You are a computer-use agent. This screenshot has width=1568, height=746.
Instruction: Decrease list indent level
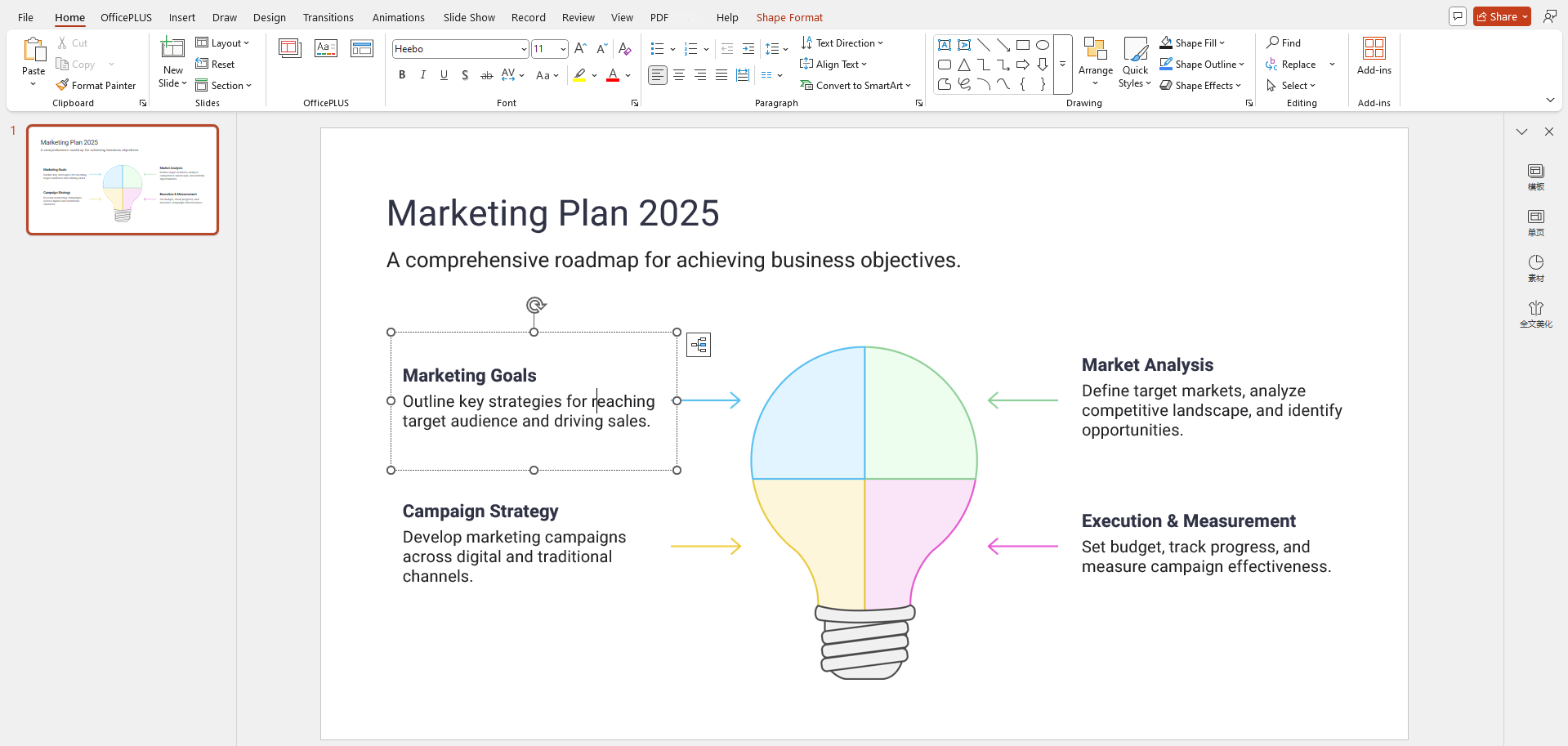point(727,49)
